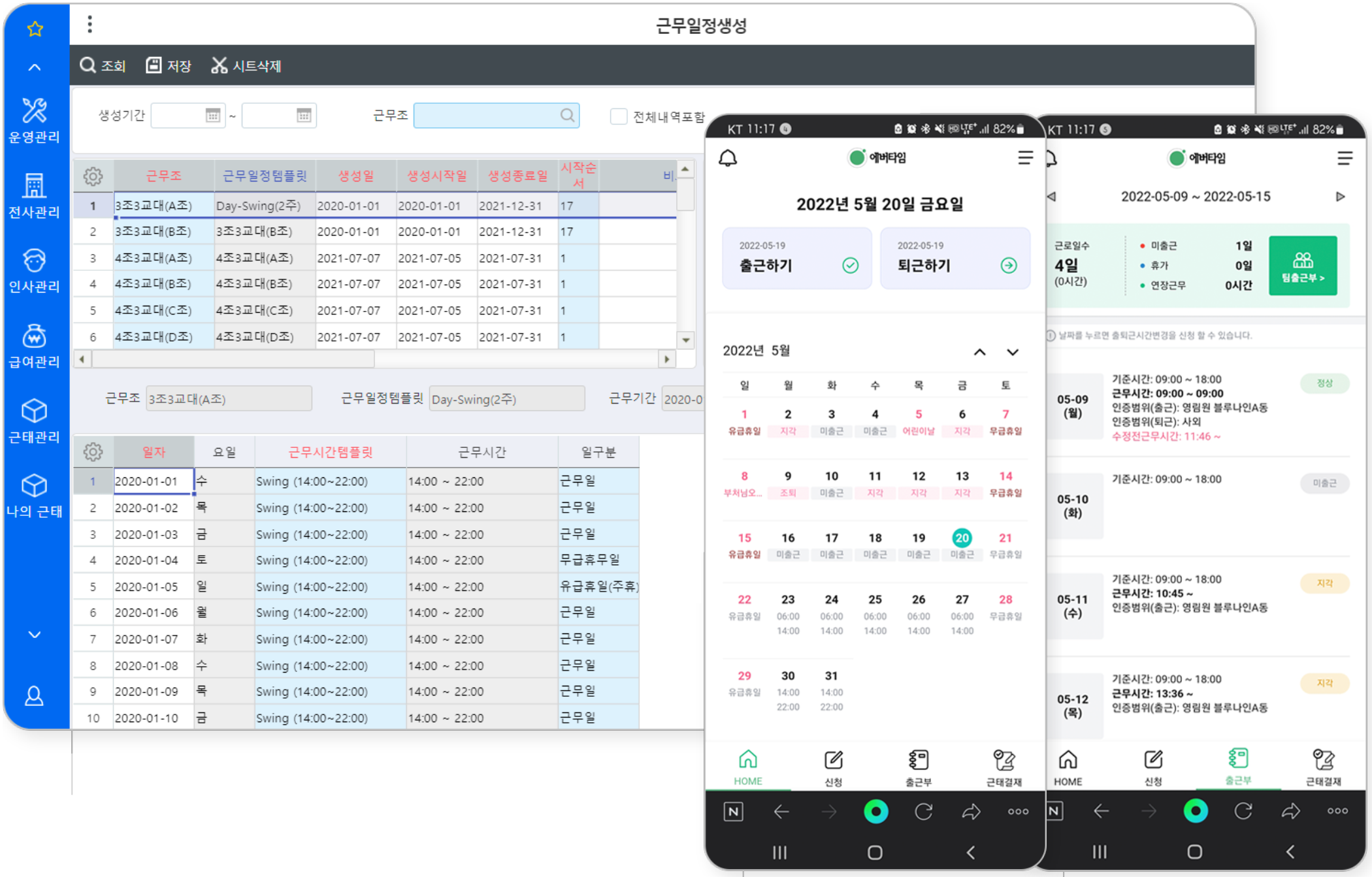
Task: Open 전사관리 in the sidebar
Action: click(x=34, y=196)
